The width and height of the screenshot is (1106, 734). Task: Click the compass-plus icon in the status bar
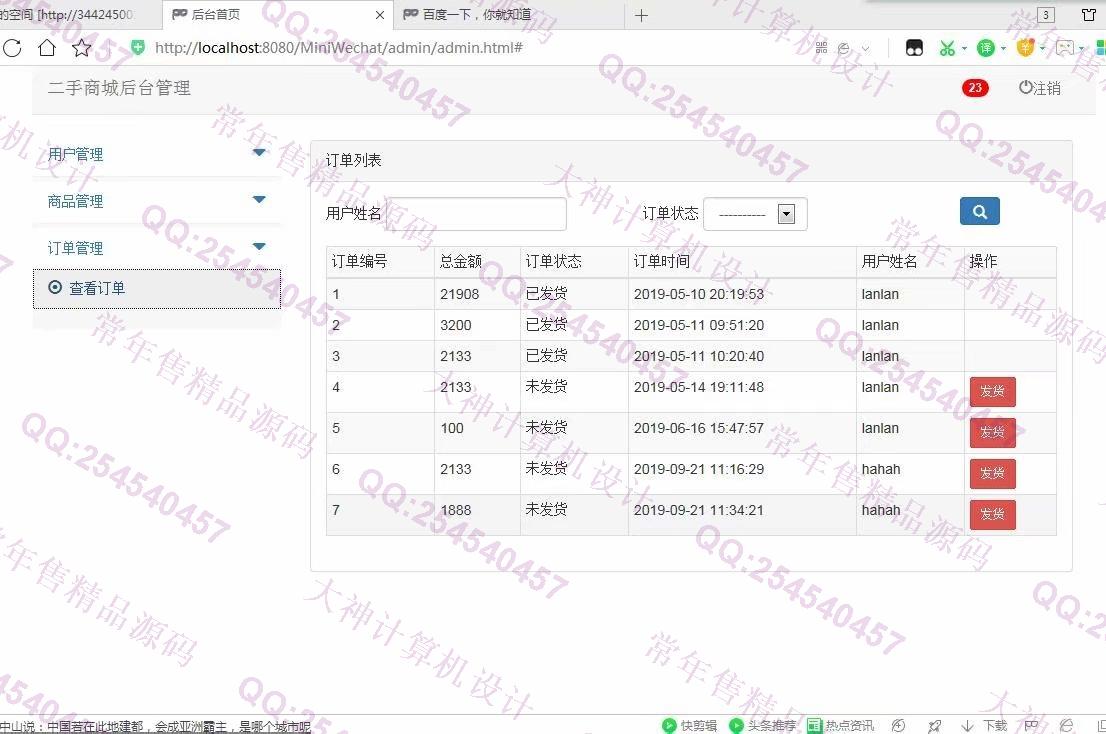click(x=898, y=726)
